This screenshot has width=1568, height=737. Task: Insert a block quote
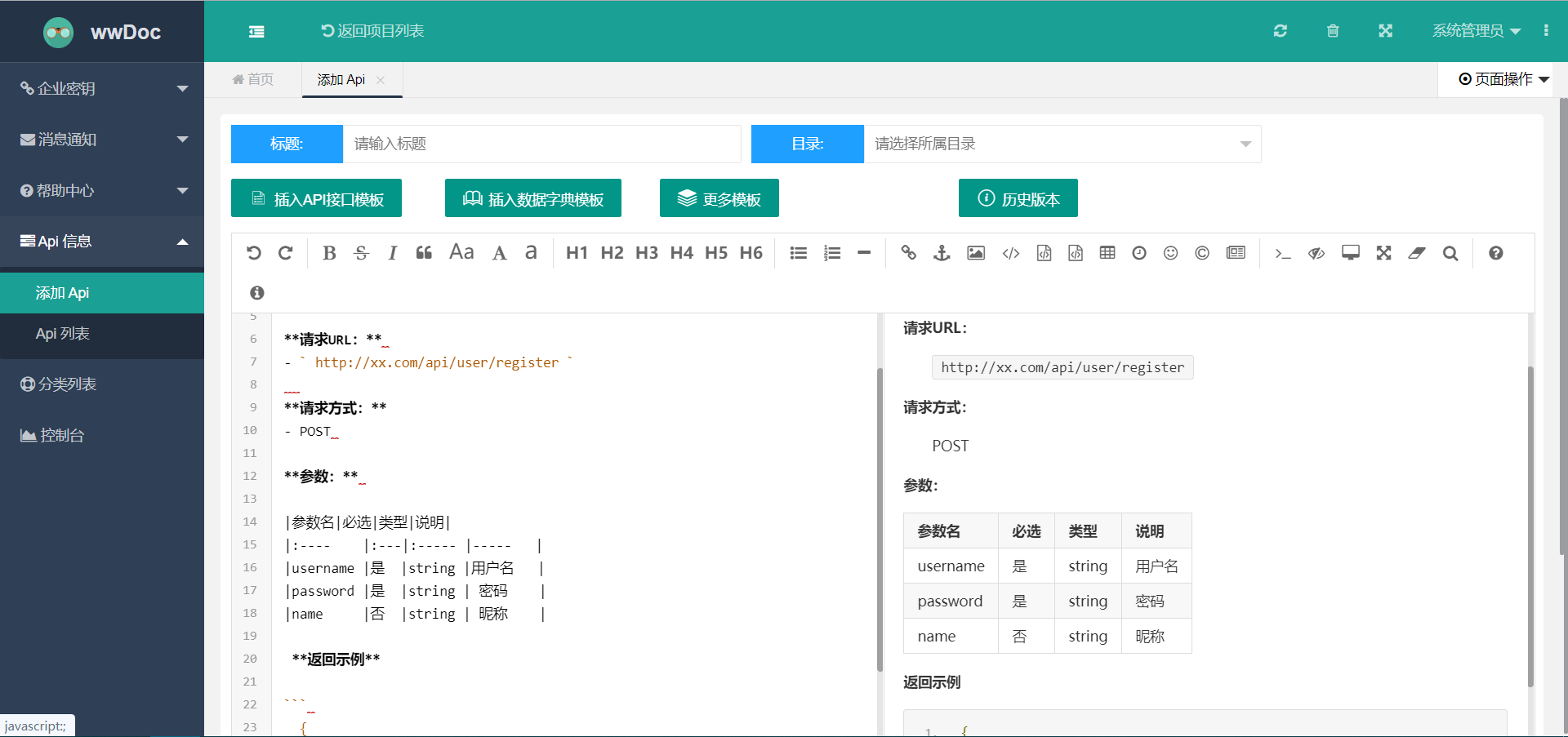click(424, 253)
